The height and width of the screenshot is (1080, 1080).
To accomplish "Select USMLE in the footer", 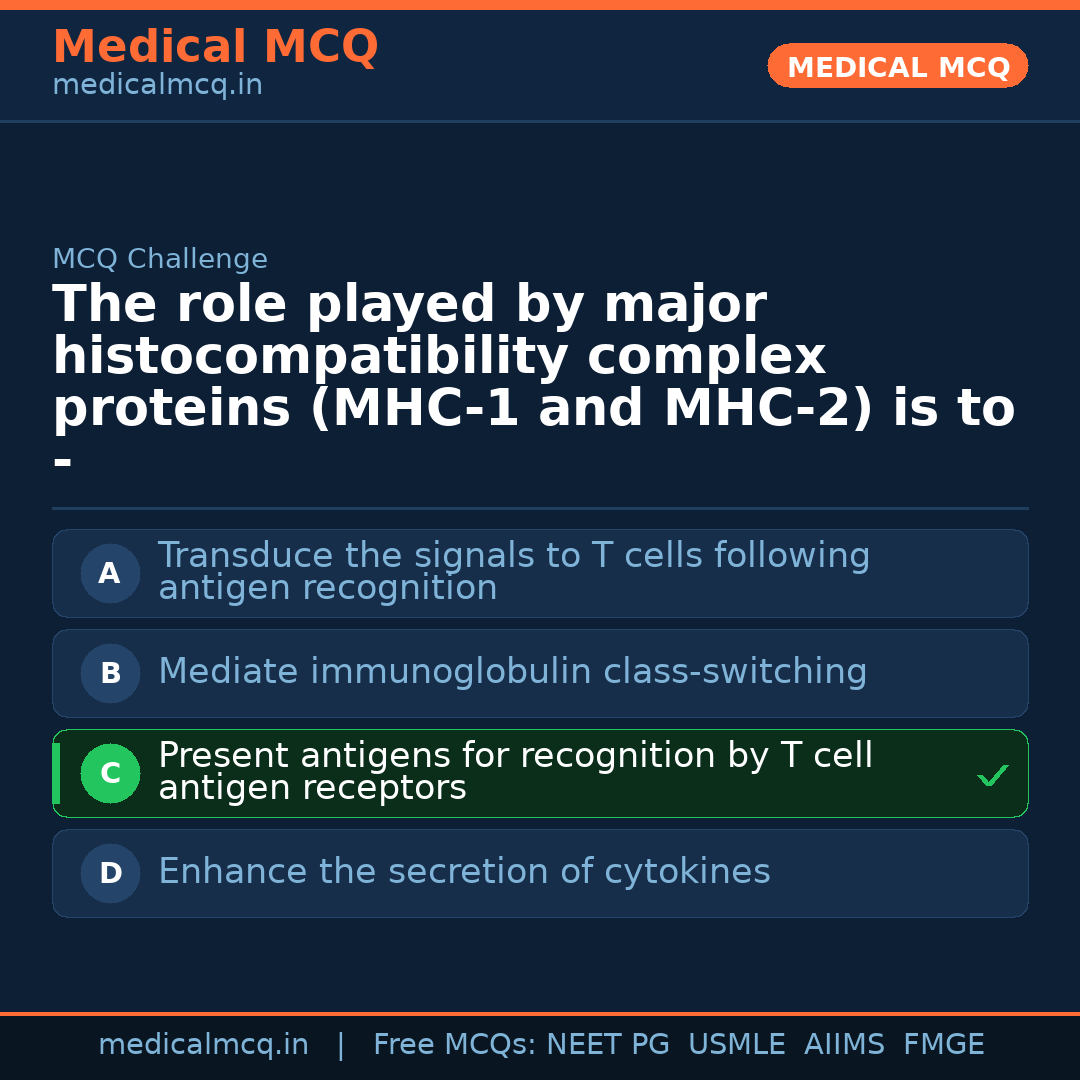I will pos(736,1045).
